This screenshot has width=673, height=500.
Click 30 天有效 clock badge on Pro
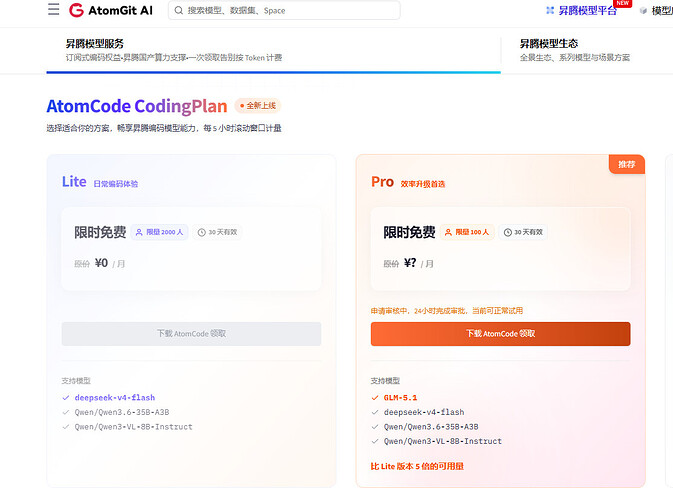coord(523,232)
